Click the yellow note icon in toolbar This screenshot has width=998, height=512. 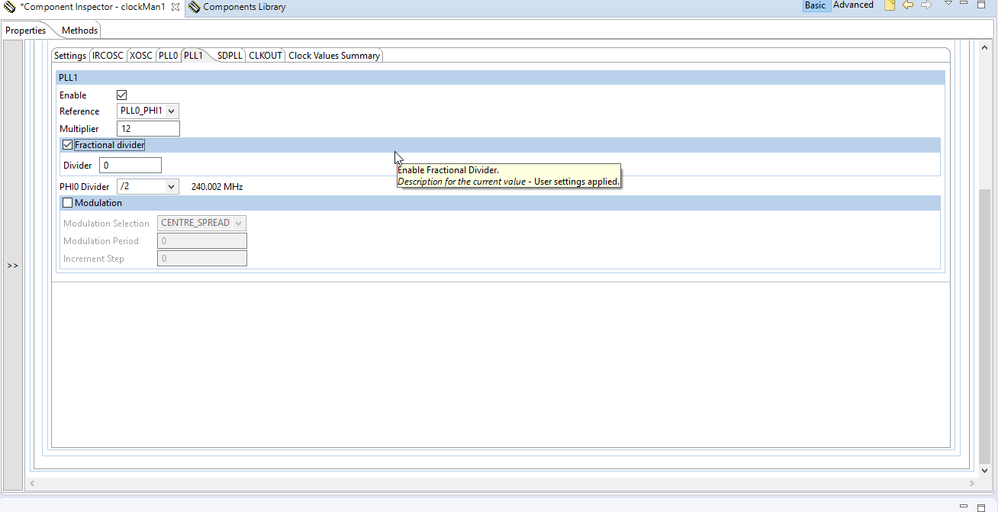pyautogui.click(x=890, y=5)
